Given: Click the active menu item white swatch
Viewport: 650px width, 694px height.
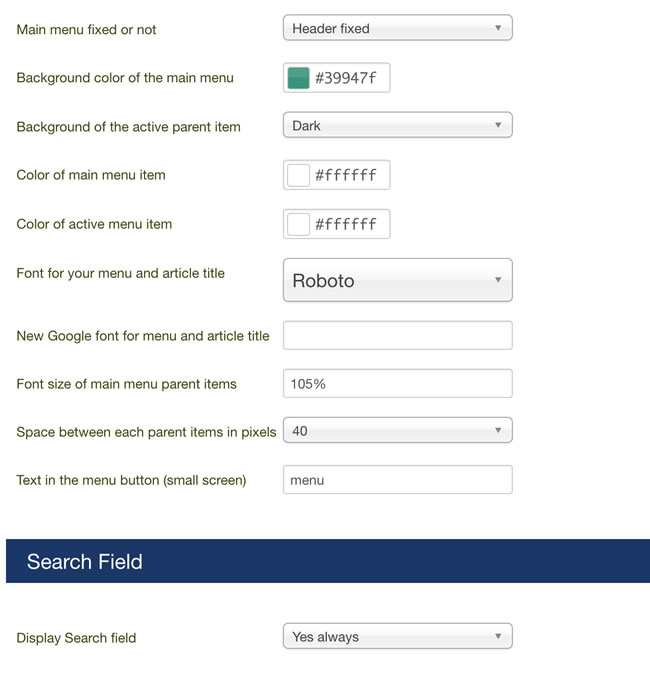Looking at the screenshot, I should (x=298, y=224).
